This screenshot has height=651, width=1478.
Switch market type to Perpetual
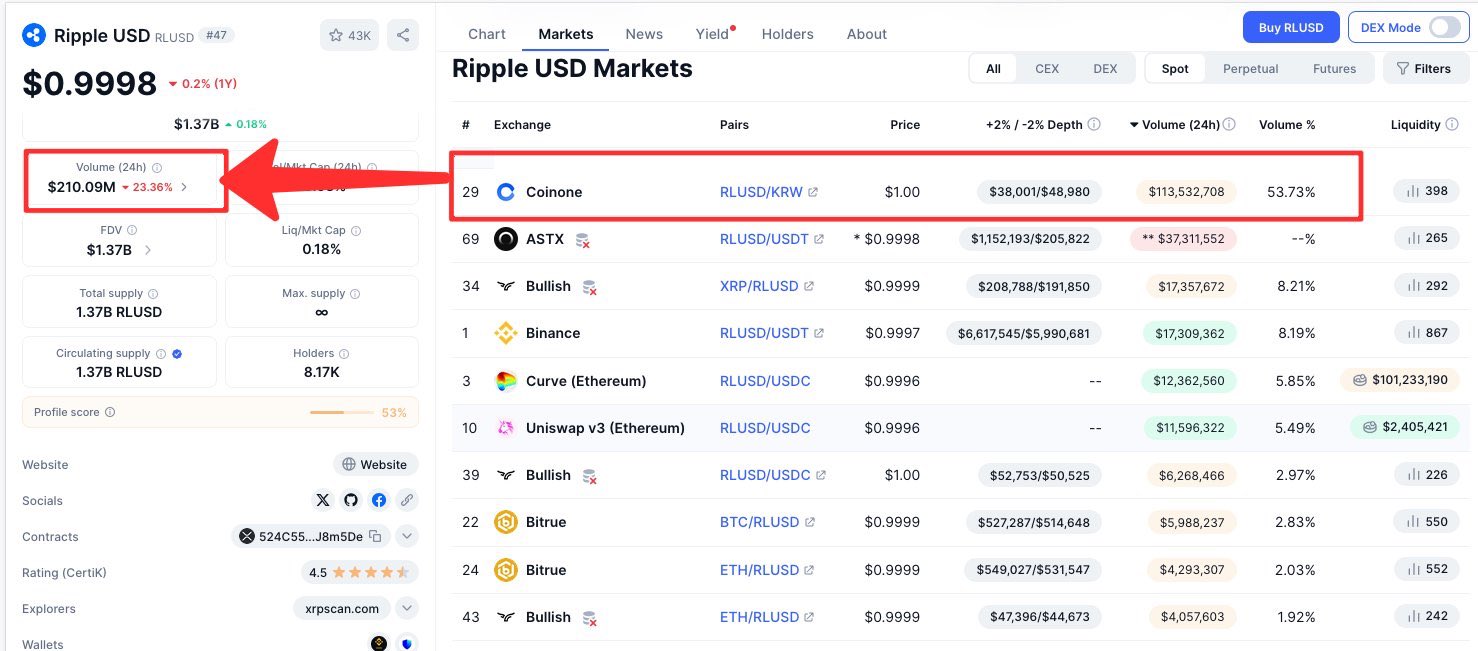pyautogui.click(x=1250, y=69)
